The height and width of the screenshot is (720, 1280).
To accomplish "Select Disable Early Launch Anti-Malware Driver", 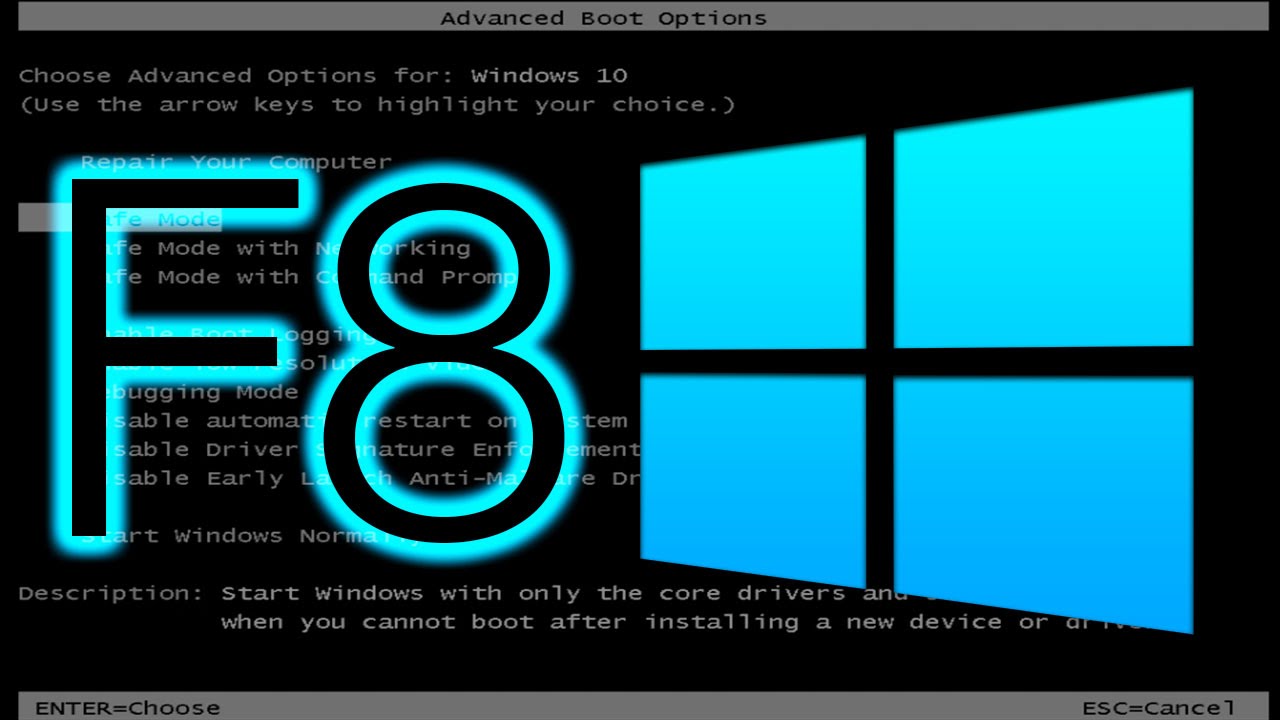I will coord(360,479).
